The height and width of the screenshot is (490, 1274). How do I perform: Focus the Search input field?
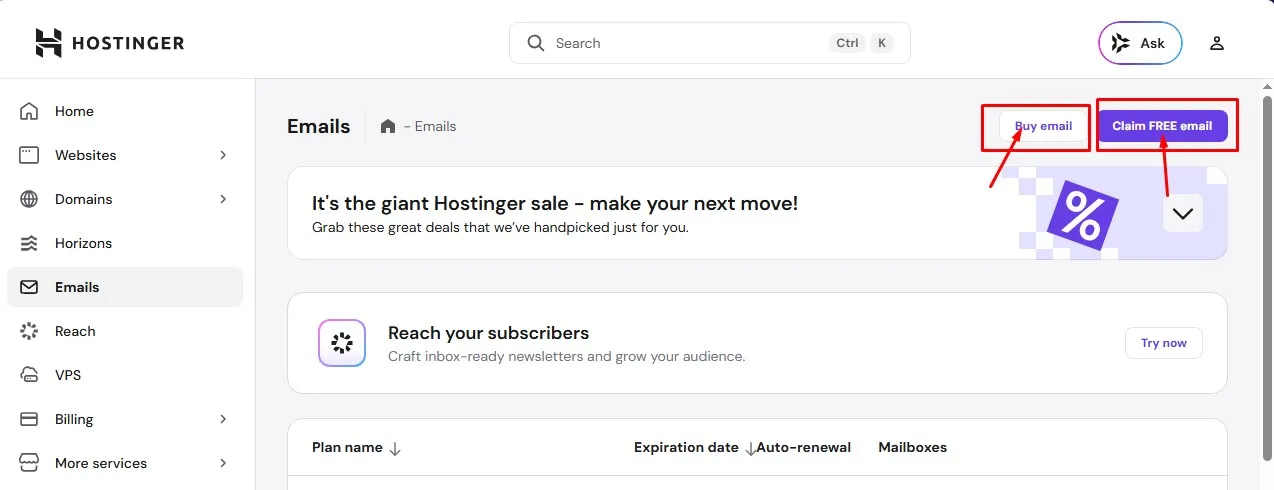pyautogui.click(x=710, y=43)
